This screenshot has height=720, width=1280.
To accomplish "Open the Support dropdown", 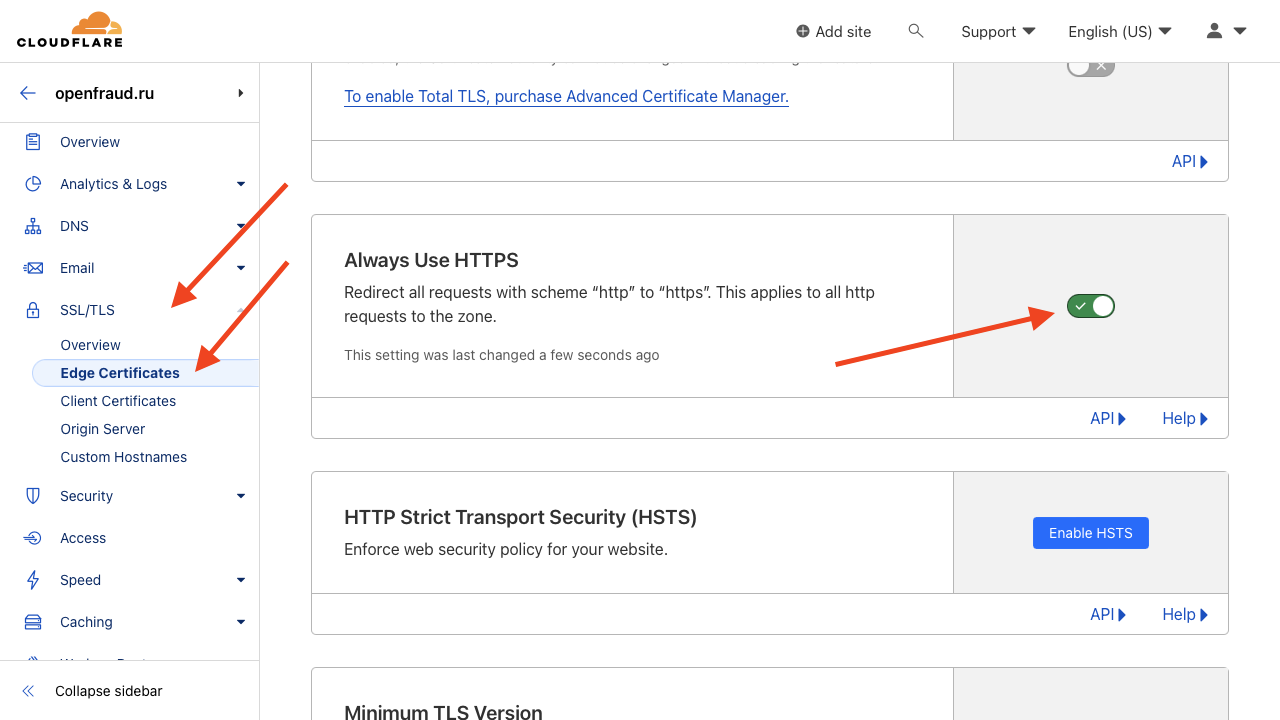I will pos(998,31).
